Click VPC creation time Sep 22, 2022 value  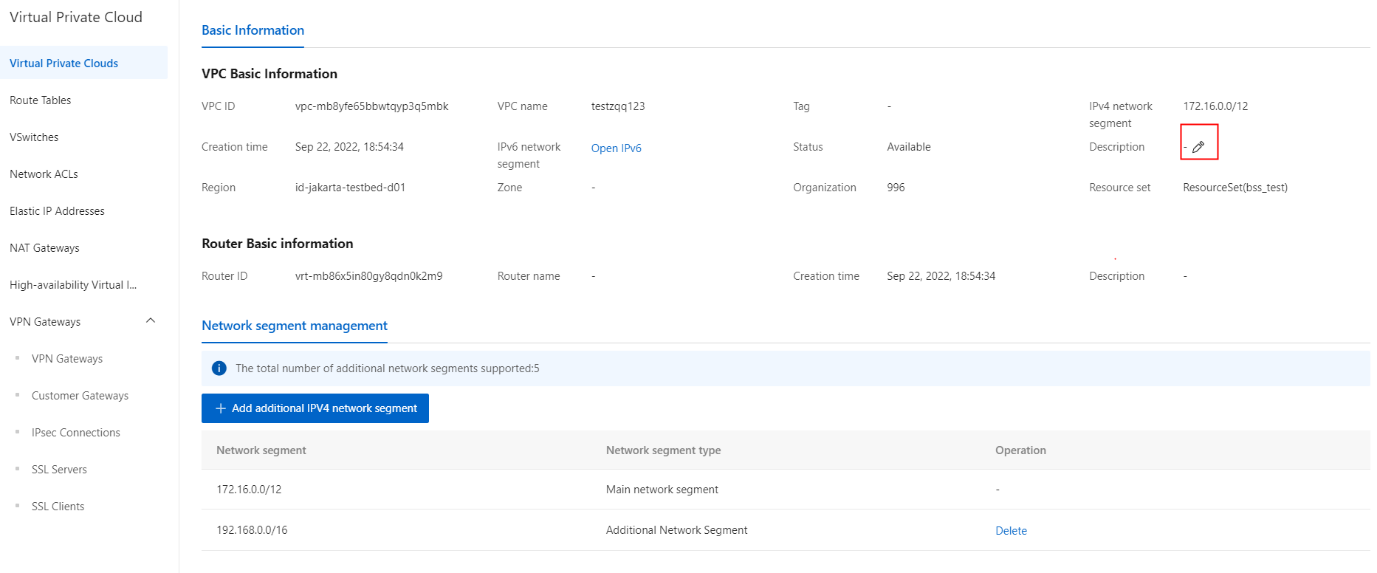(x=349, y=147)
